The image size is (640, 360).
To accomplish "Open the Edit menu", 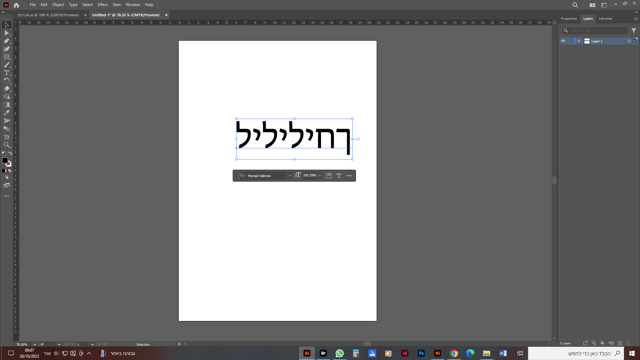I will pos(44,5).
